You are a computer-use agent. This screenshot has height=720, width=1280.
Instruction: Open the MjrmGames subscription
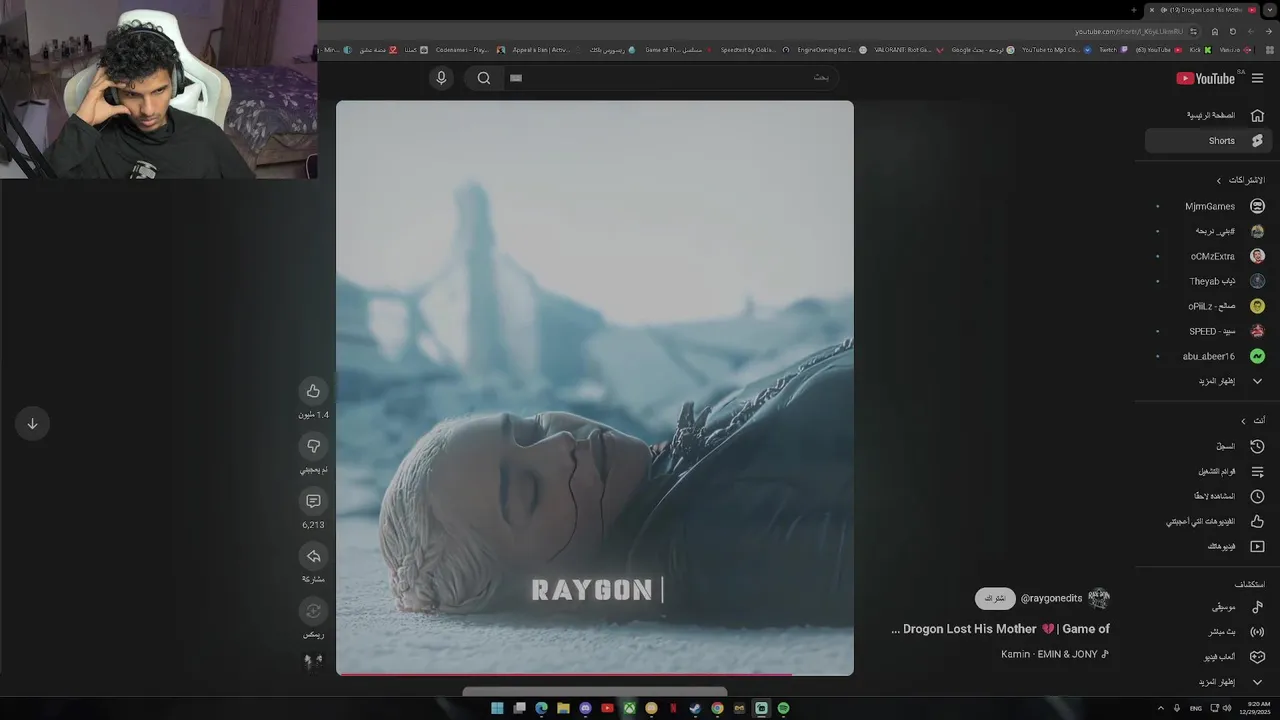tap(1209, 206)
